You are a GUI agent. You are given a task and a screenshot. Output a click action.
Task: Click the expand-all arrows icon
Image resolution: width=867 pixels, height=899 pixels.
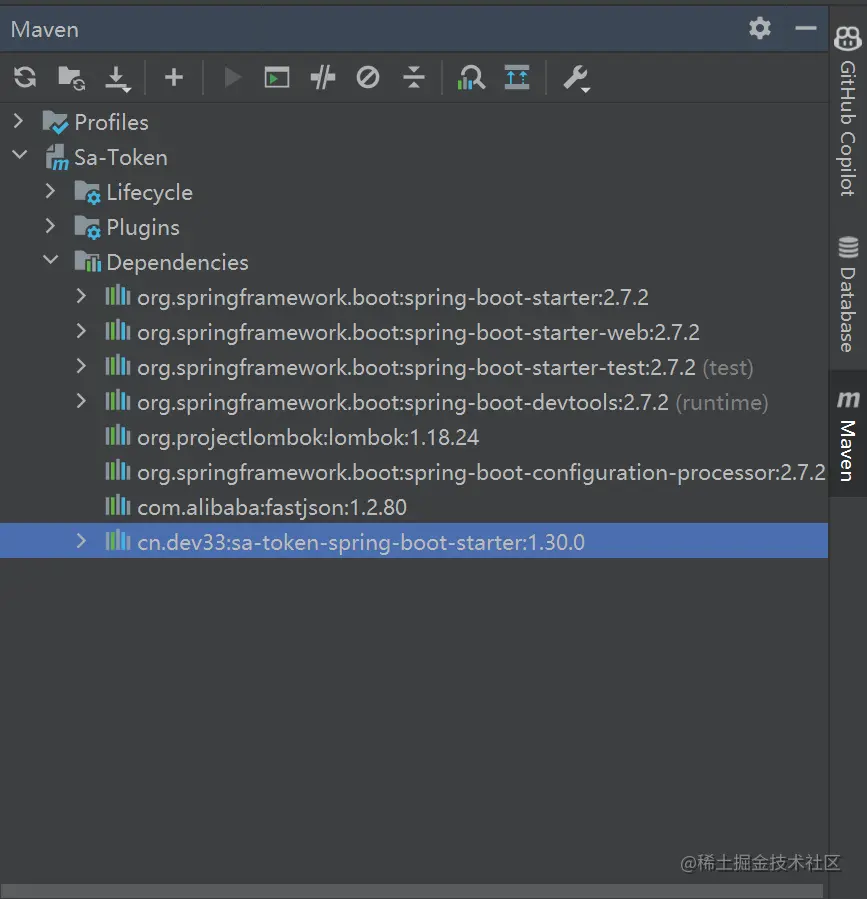pos(517,77)
